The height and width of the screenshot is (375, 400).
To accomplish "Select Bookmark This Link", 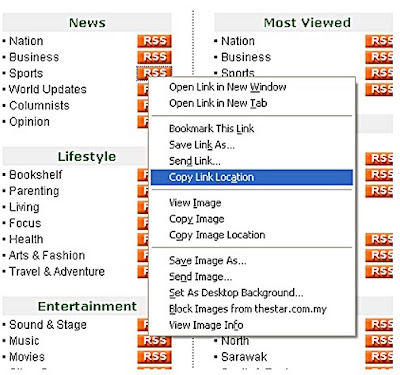I will click(252, 129).
